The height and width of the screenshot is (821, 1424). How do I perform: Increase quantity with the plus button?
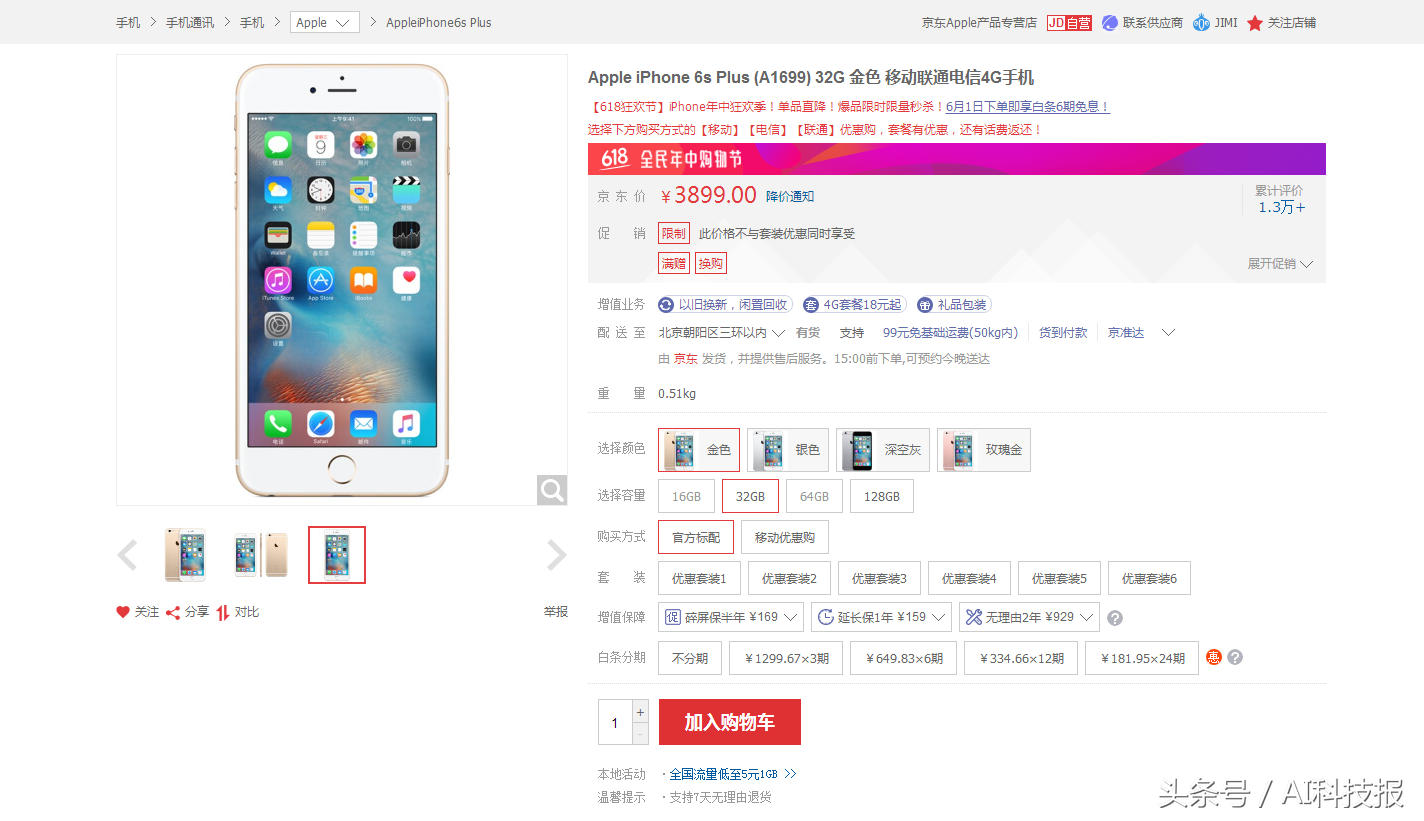point(640,712)
